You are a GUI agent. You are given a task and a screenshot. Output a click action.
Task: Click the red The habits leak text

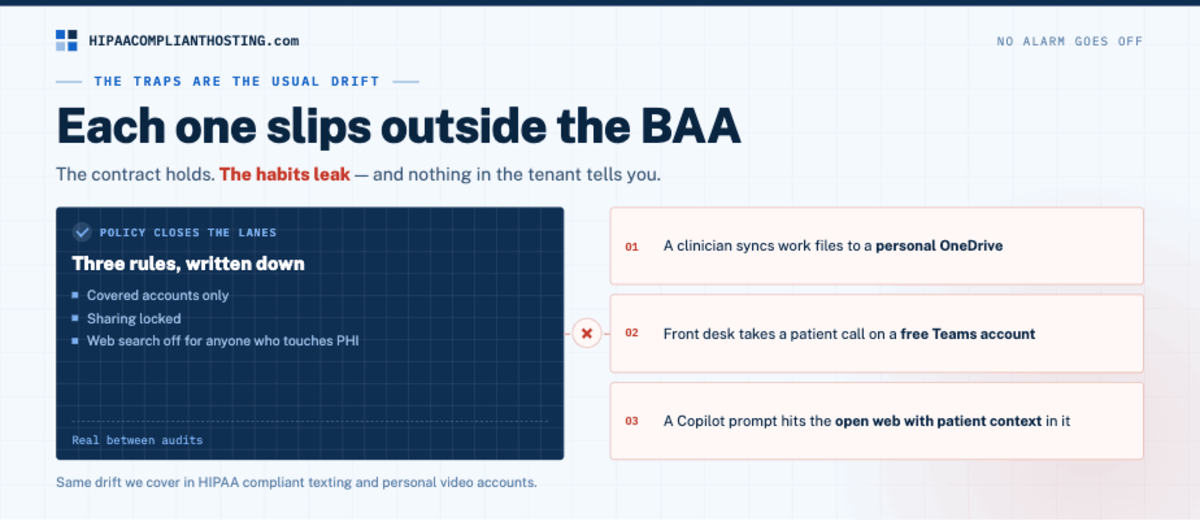click(285, 174)
